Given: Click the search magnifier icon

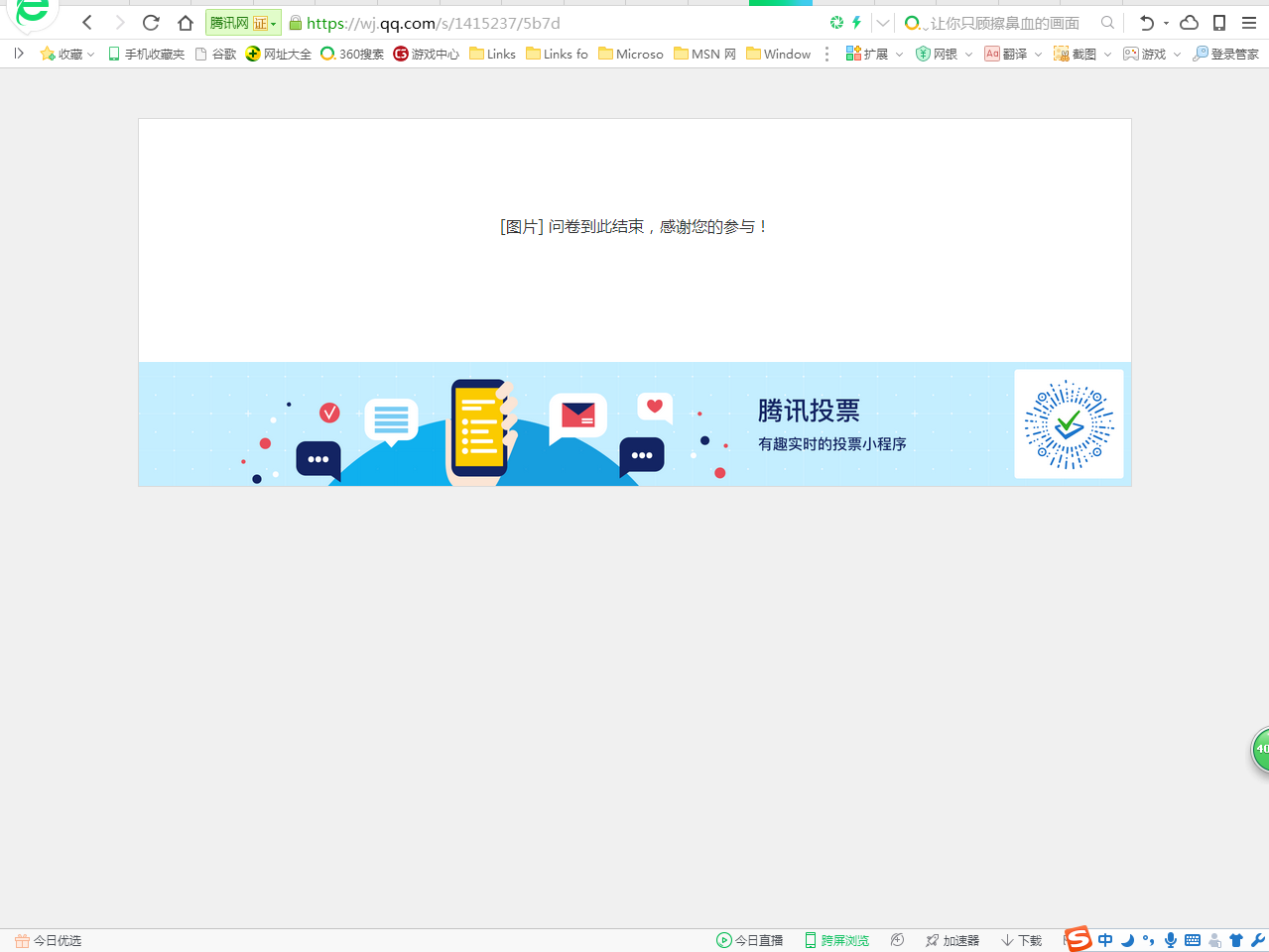Looking at the screenshot, I should (1107, 22).
